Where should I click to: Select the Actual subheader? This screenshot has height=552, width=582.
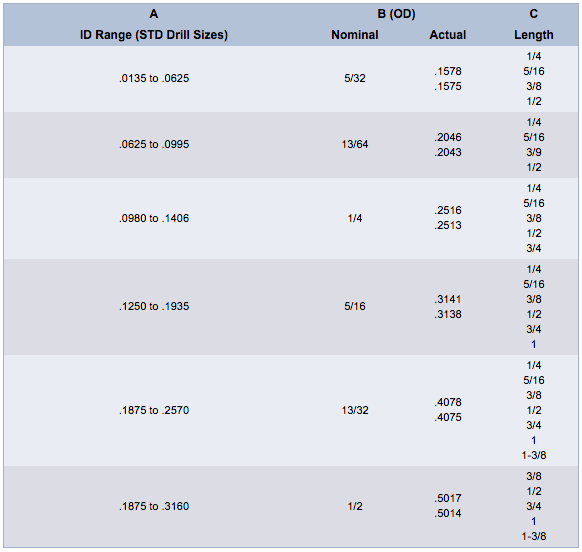pyautogui.click(x=448, y=35)
